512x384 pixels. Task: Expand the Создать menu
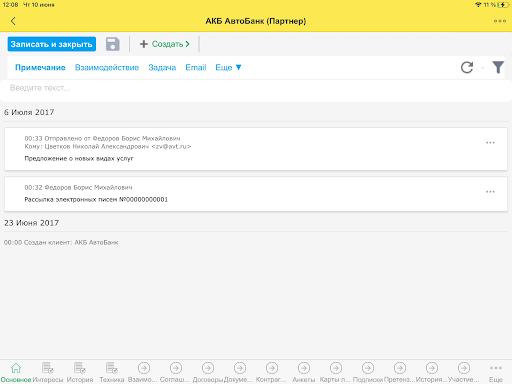pos(165,44)
